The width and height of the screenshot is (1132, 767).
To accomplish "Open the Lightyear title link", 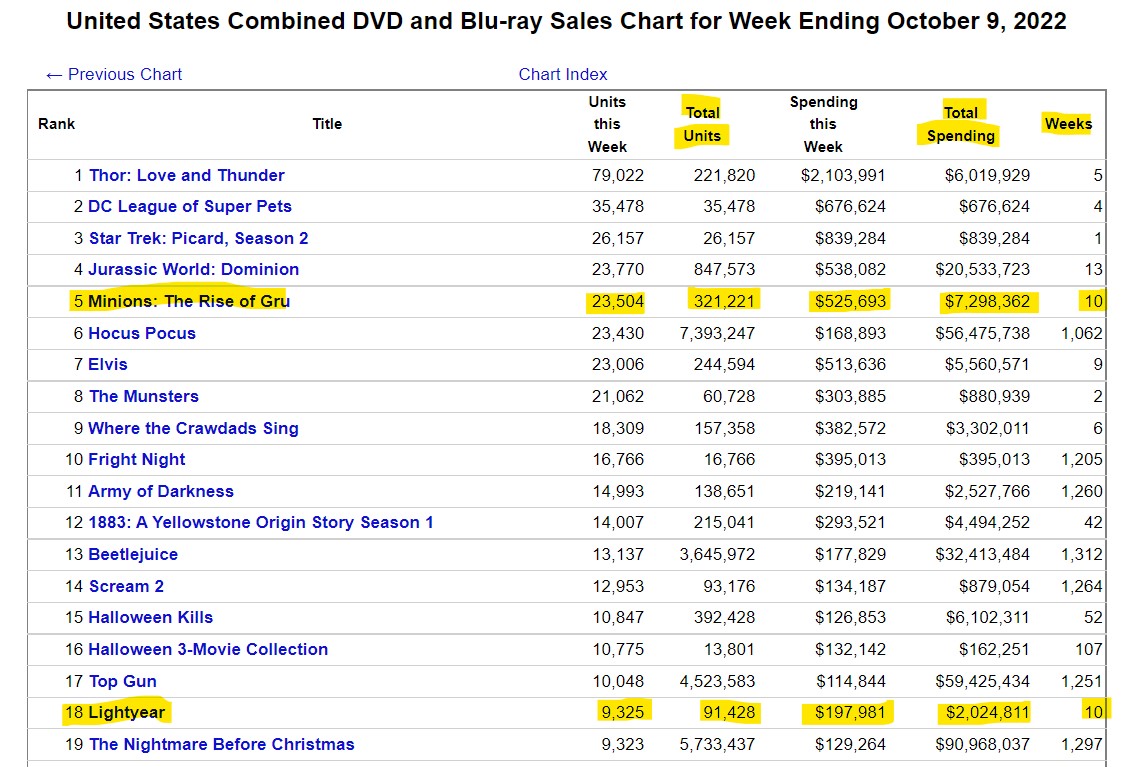I will pyautogui.click(x=127, y=712).
